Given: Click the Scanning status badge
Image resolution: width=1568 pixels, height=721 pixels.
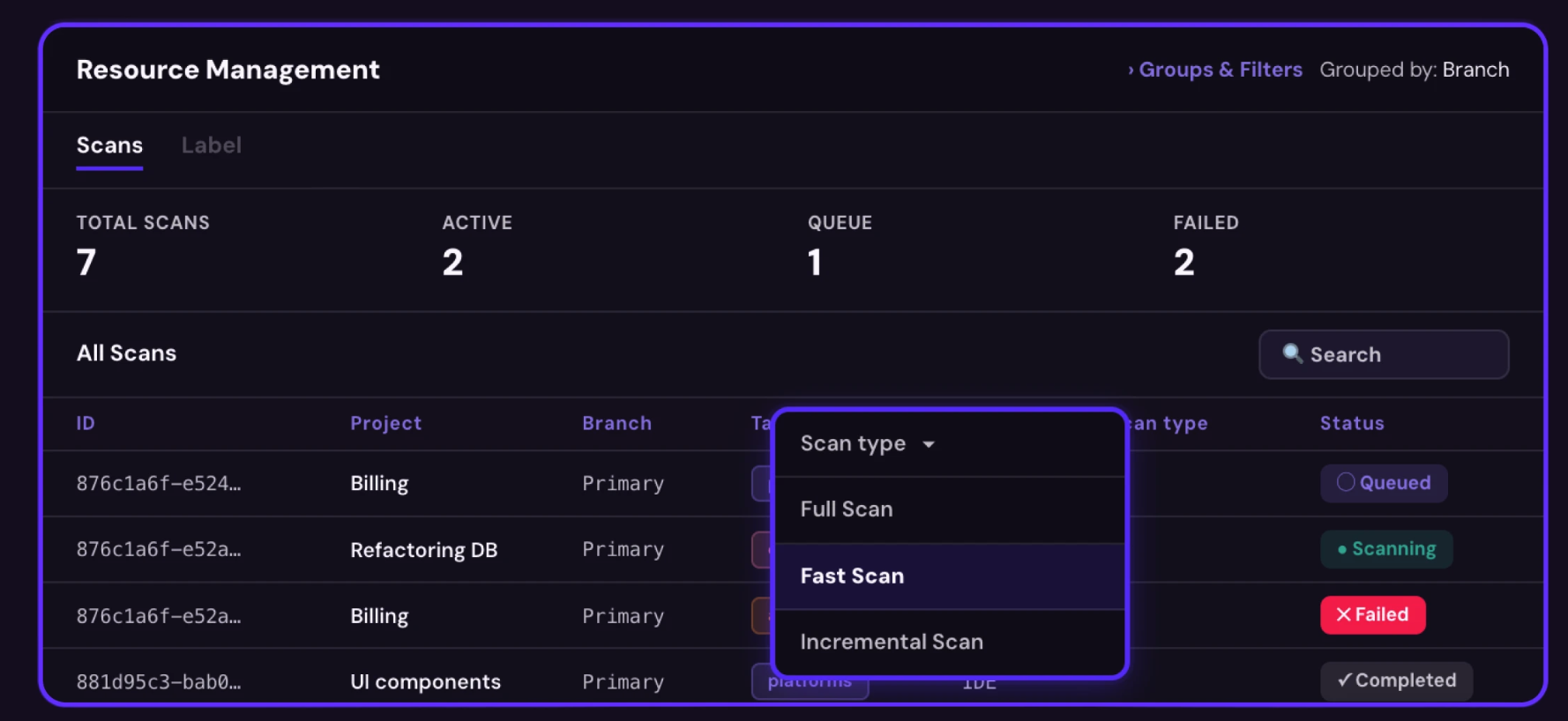Looking at the screenshot, I should coord(1386,549).
